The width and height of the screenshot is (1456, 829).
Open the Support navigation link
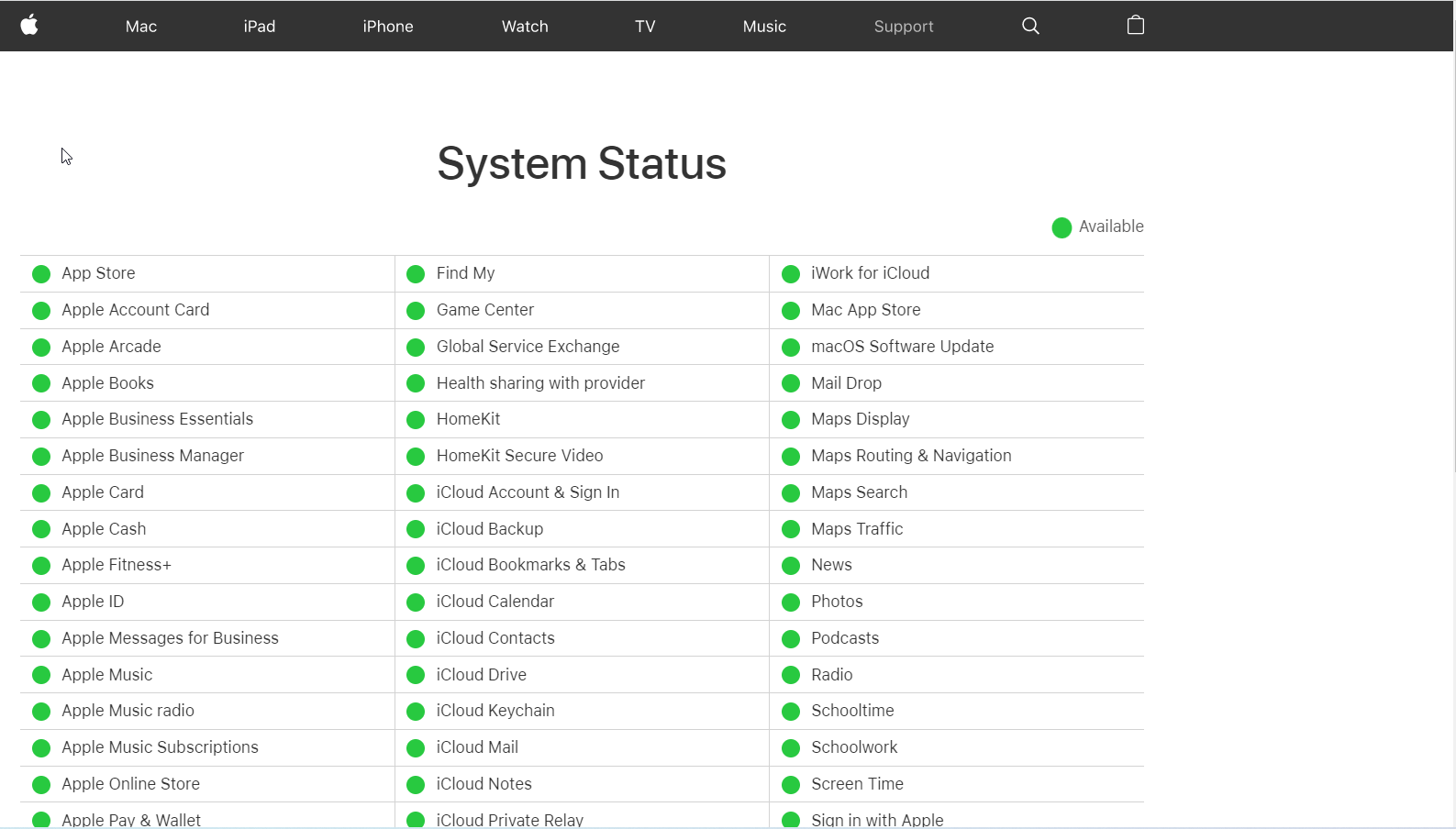tap(904, 27)
